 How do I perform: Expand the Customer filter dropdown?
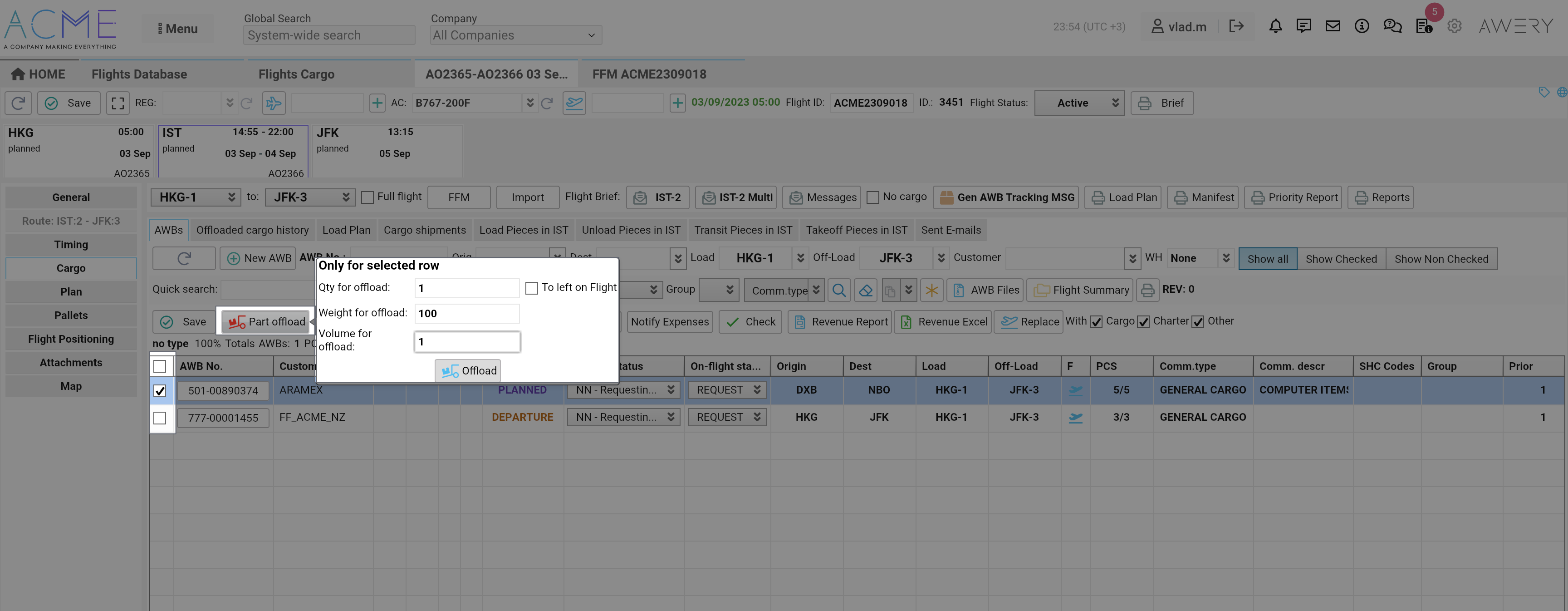pyautogui.click(x=1132, y=258)
